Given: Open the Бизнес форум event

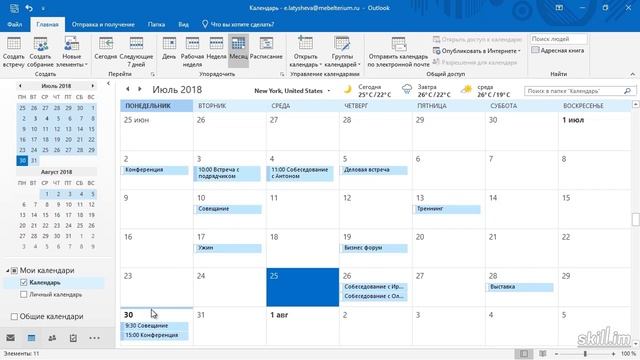Looking at the screenshot, I should 374,248.
